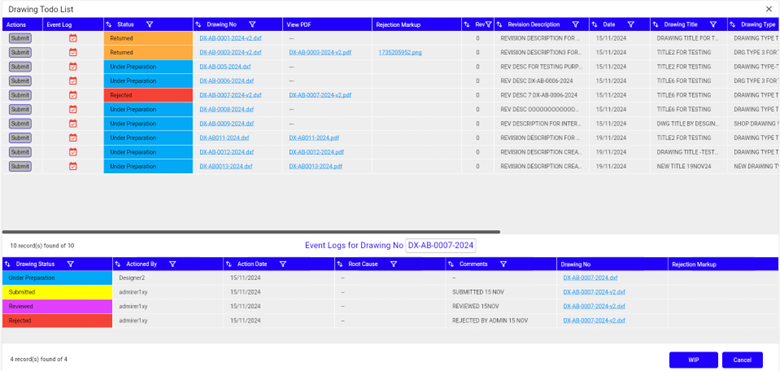
Task: Open Drawing Title filter dropdown
Action: click(713, 24)
